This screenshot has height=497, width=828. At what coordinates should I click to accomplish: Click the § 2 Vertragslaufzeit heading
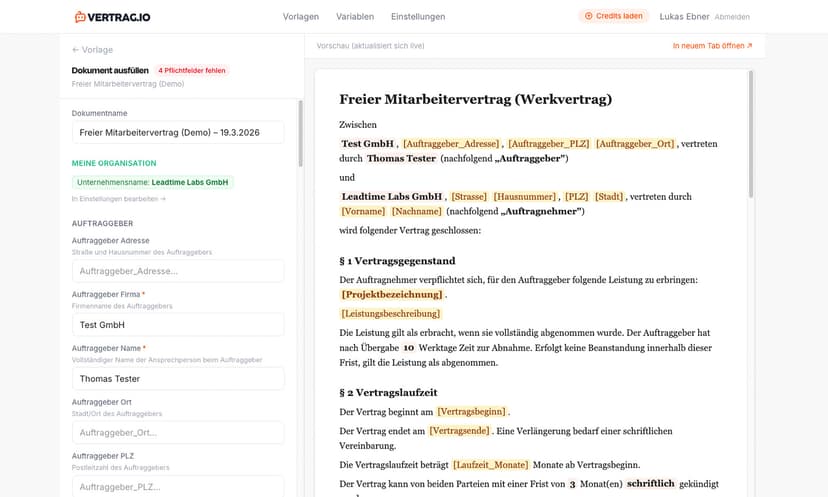[388, 392]
